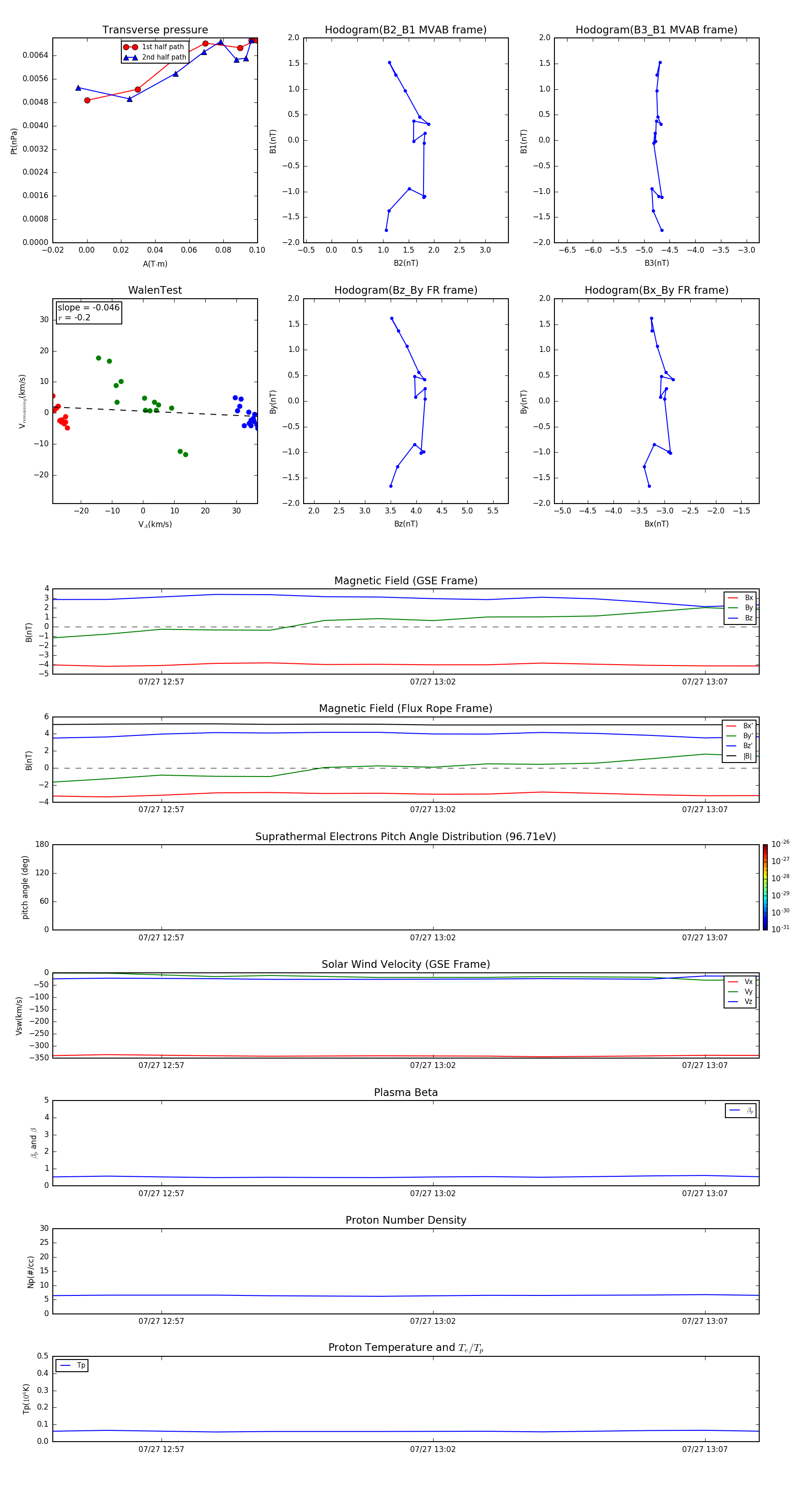This screenshot has height=1489, width=812.
Task: Click the 'Magnetic Field (GSE Frame)' title
Action: (x=406, y=581)
